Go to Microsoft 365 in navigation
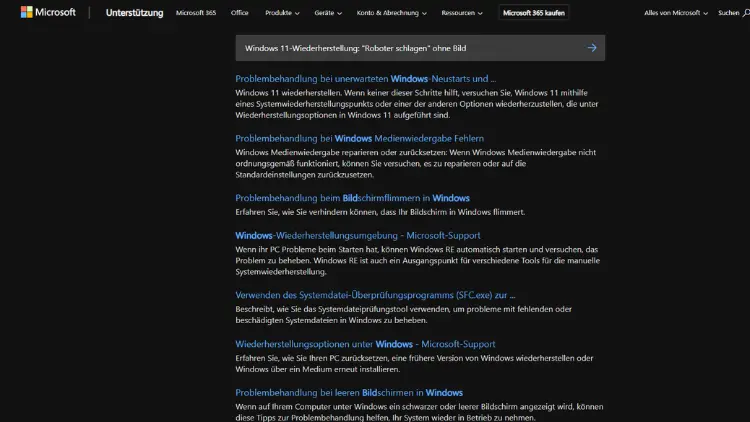 pyautogui.click(x=196, y=13)
